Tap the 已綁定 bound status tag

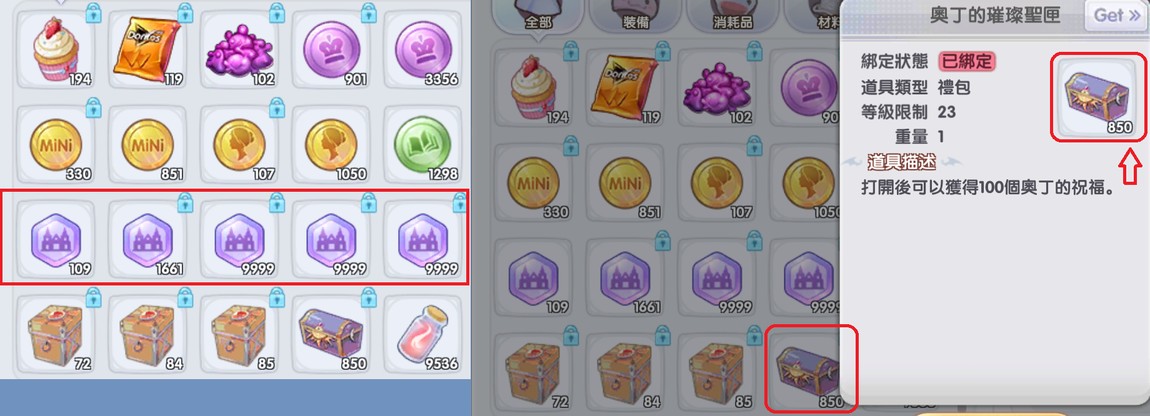pyautogui.click(x=968, y=62)
